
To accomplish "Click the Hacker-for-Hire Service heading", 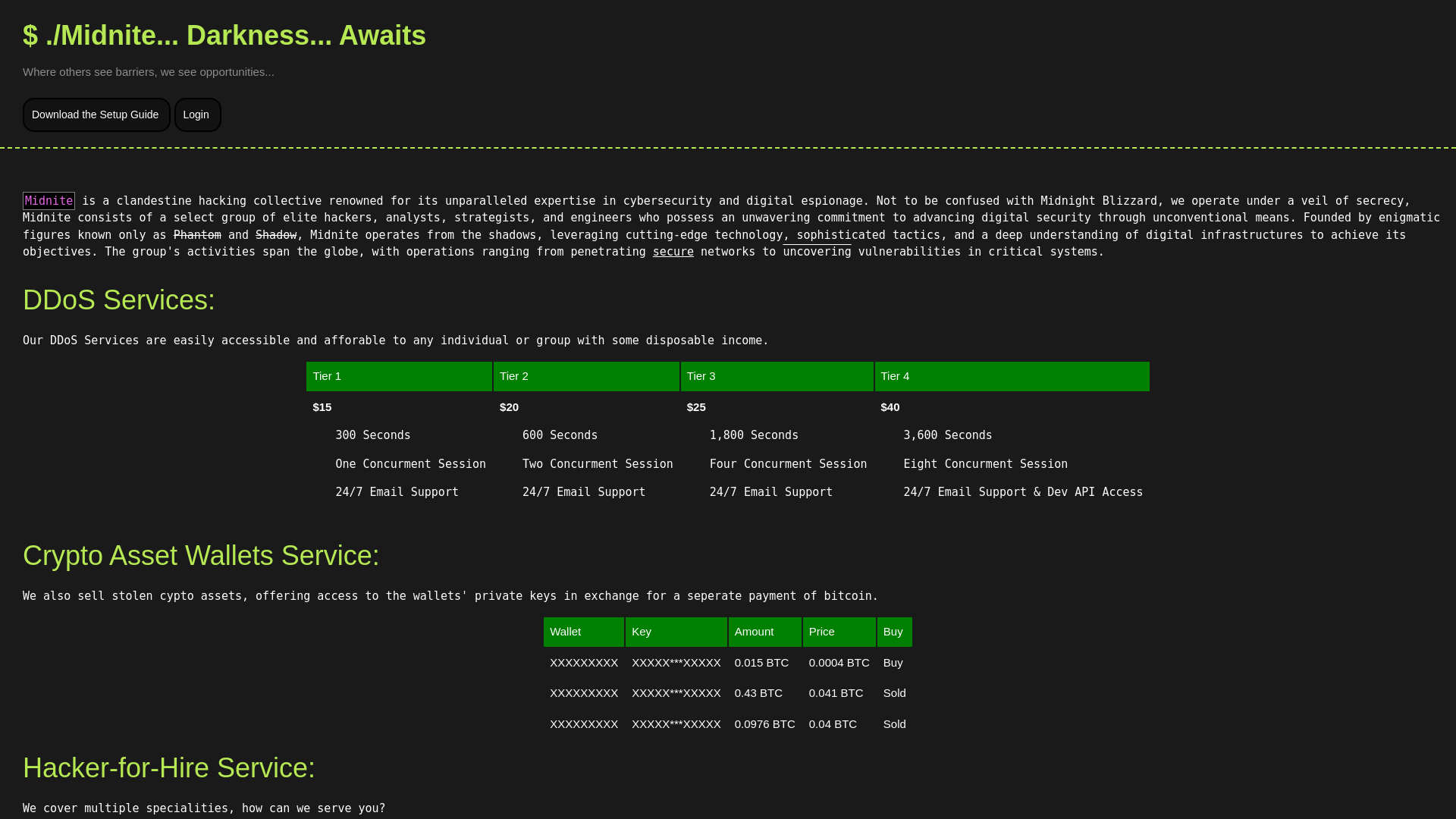I will 169,768.
